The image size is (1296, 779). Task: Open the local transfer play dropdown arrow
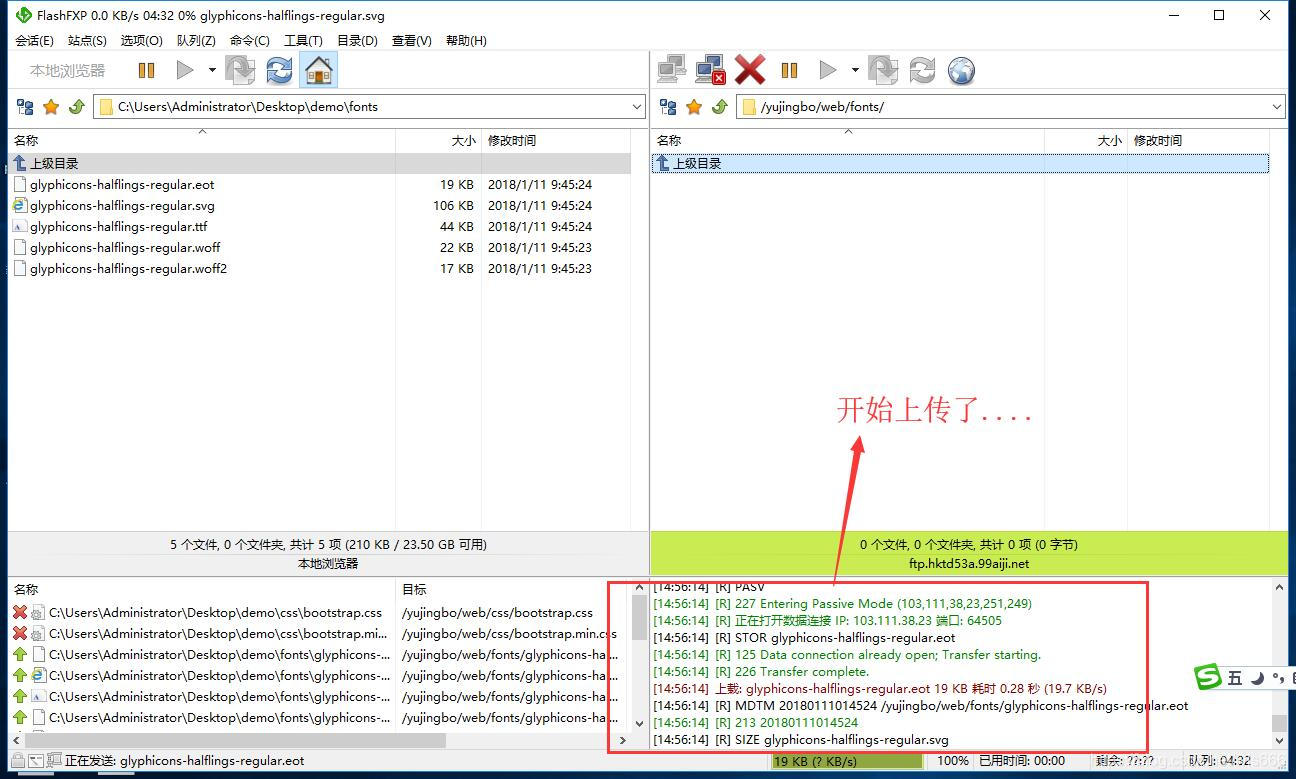coord(212,70)
